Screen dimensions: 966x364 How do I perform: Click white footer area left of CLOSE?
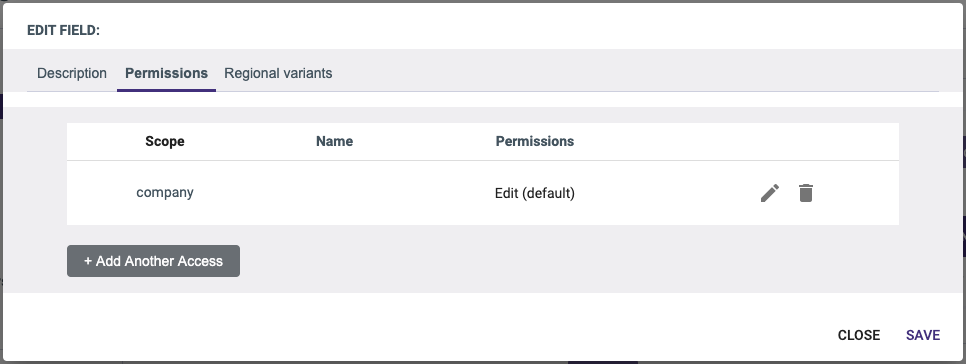(x=419, y=335)
